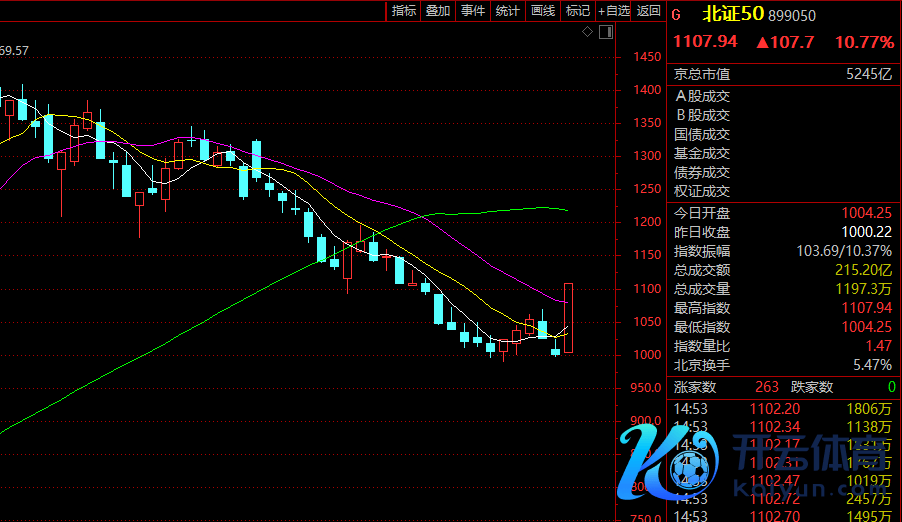Add the index via +自选
The image size is (902, 522).
pyautogui.click(x=614, y=11)
